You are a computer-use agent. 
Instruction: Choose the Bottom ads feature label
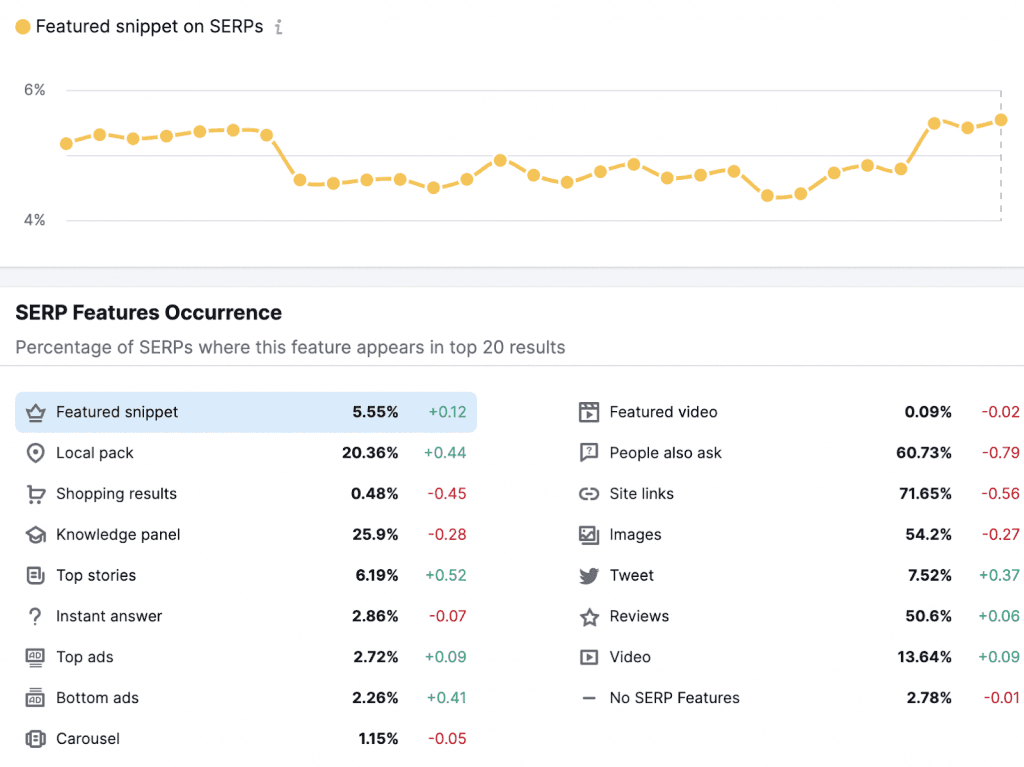[97, 698]
